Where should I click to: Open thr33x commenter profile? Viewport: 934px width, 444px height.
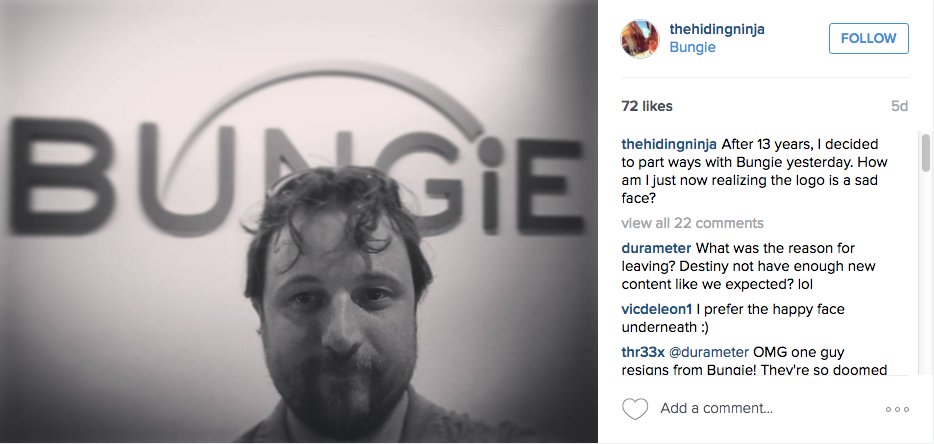click(x=644, y=352)
